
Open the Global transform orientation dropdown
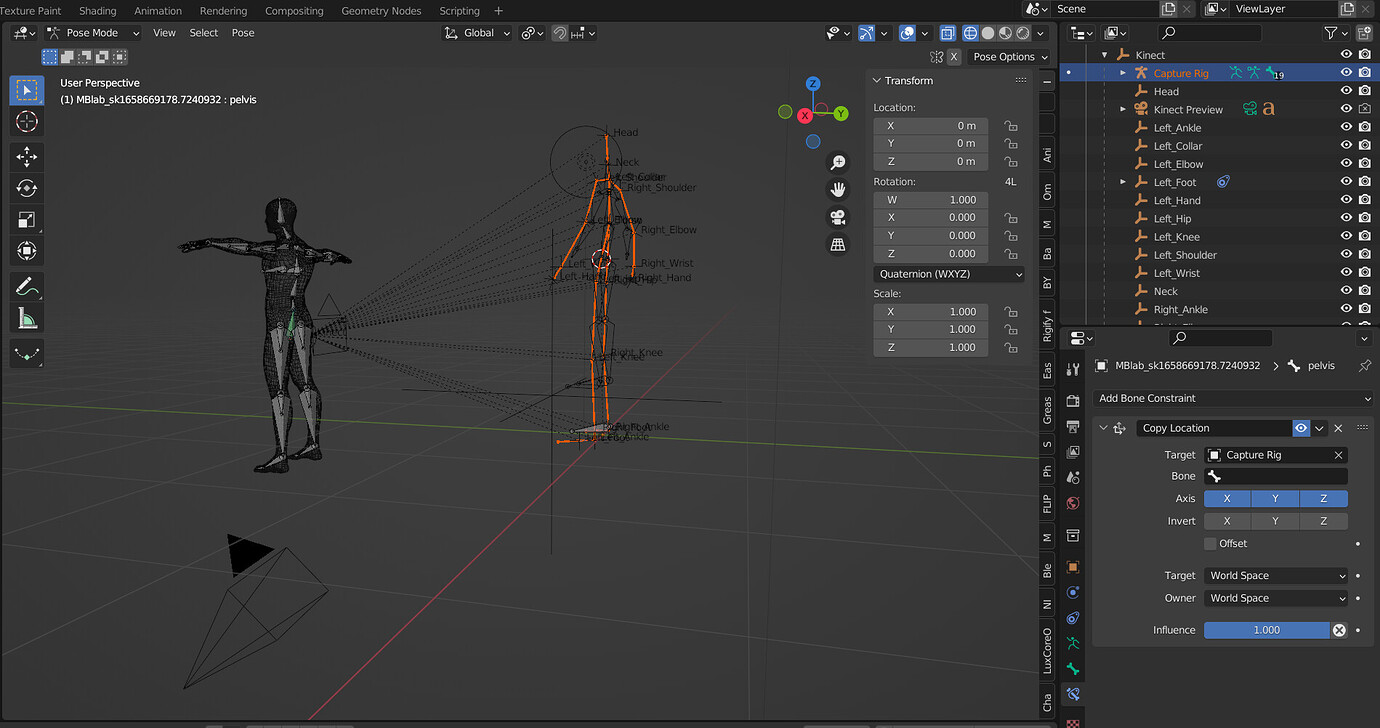[x=477, y=33]
